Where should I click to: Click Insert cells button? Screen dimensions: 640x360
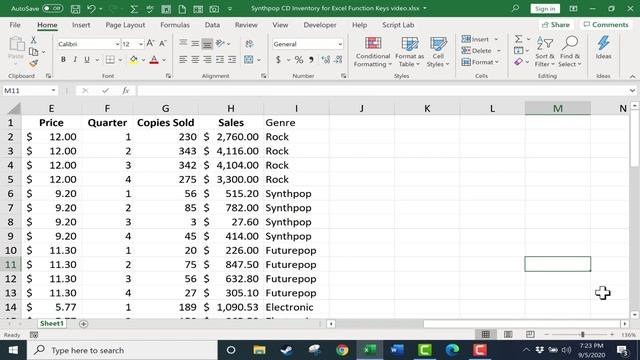coord(475,39)
